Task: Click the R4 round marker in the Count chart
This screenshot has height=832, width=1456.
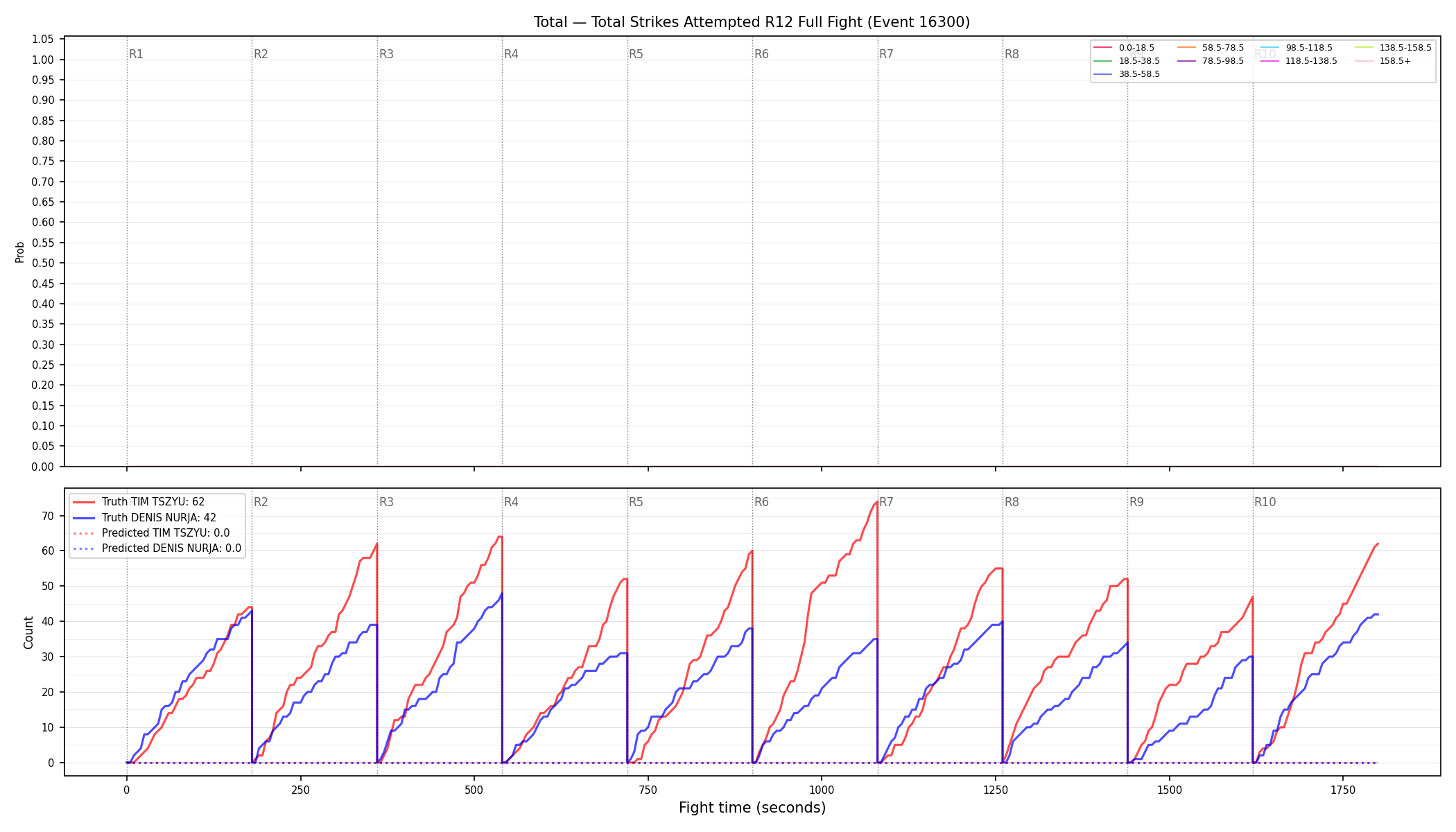Action: click(511, 502)
